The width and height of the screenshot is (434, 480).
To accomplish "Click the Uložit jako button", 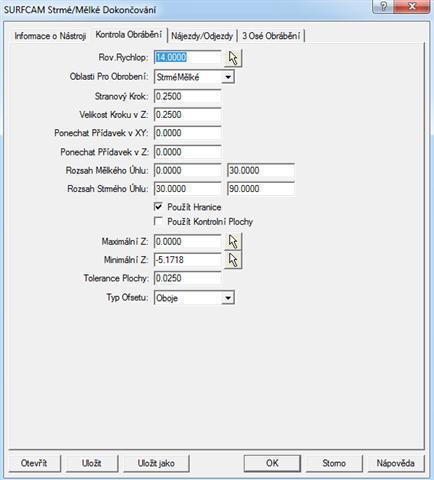I will (x=156, y=463).
